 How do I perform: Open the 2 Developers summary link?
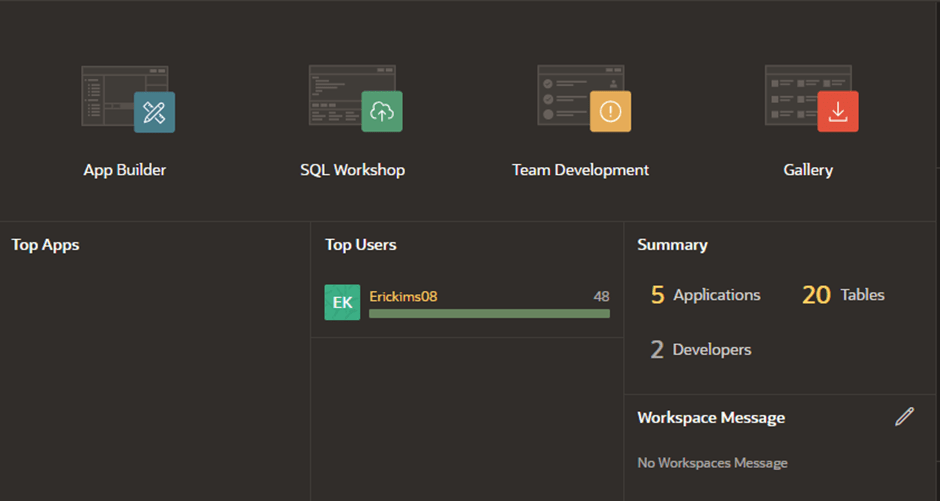[x=701, y=349]
